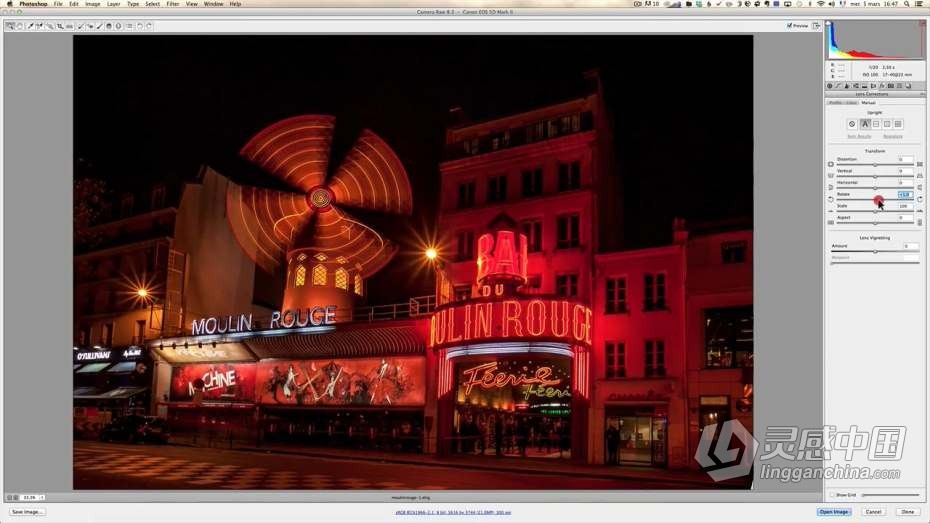
Task: Click the Lens Vignetting Amount slider
Action: [875, 251]
